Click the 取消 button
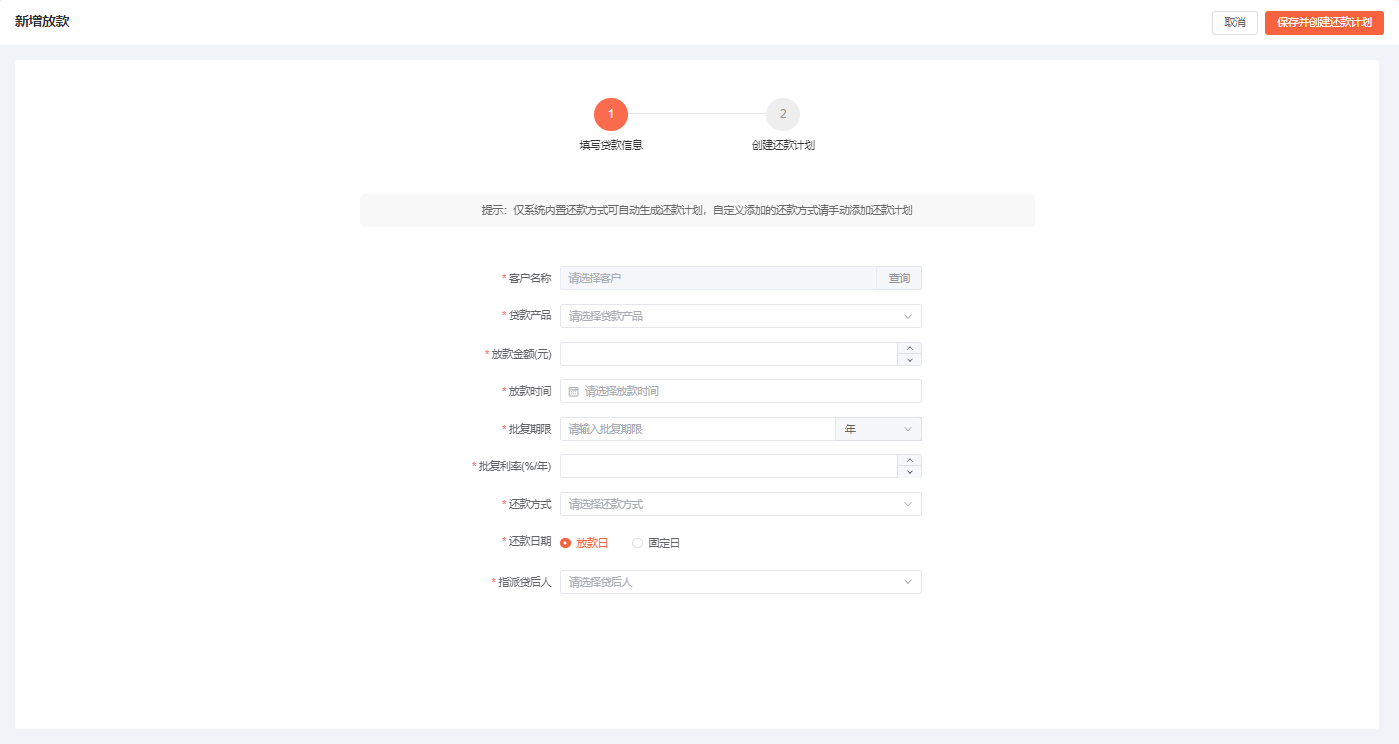Screen dimensions: 1399x744 [1234, 22]
